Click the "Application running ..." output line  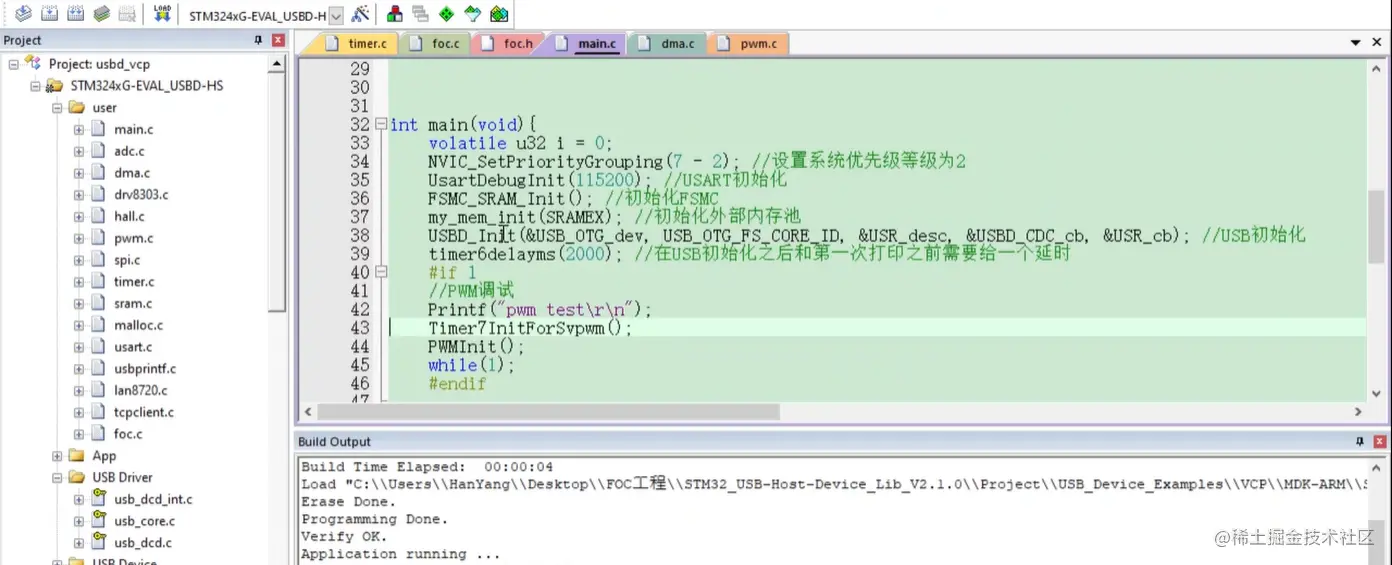401,554
